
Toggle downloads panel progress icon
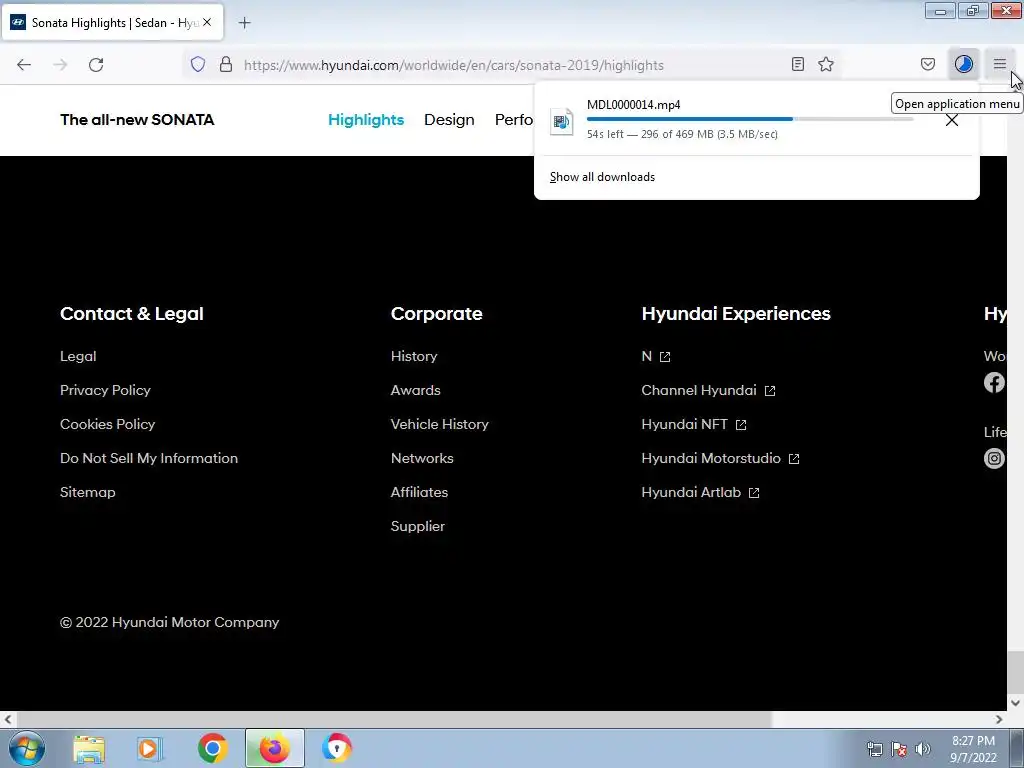point(964,64)
